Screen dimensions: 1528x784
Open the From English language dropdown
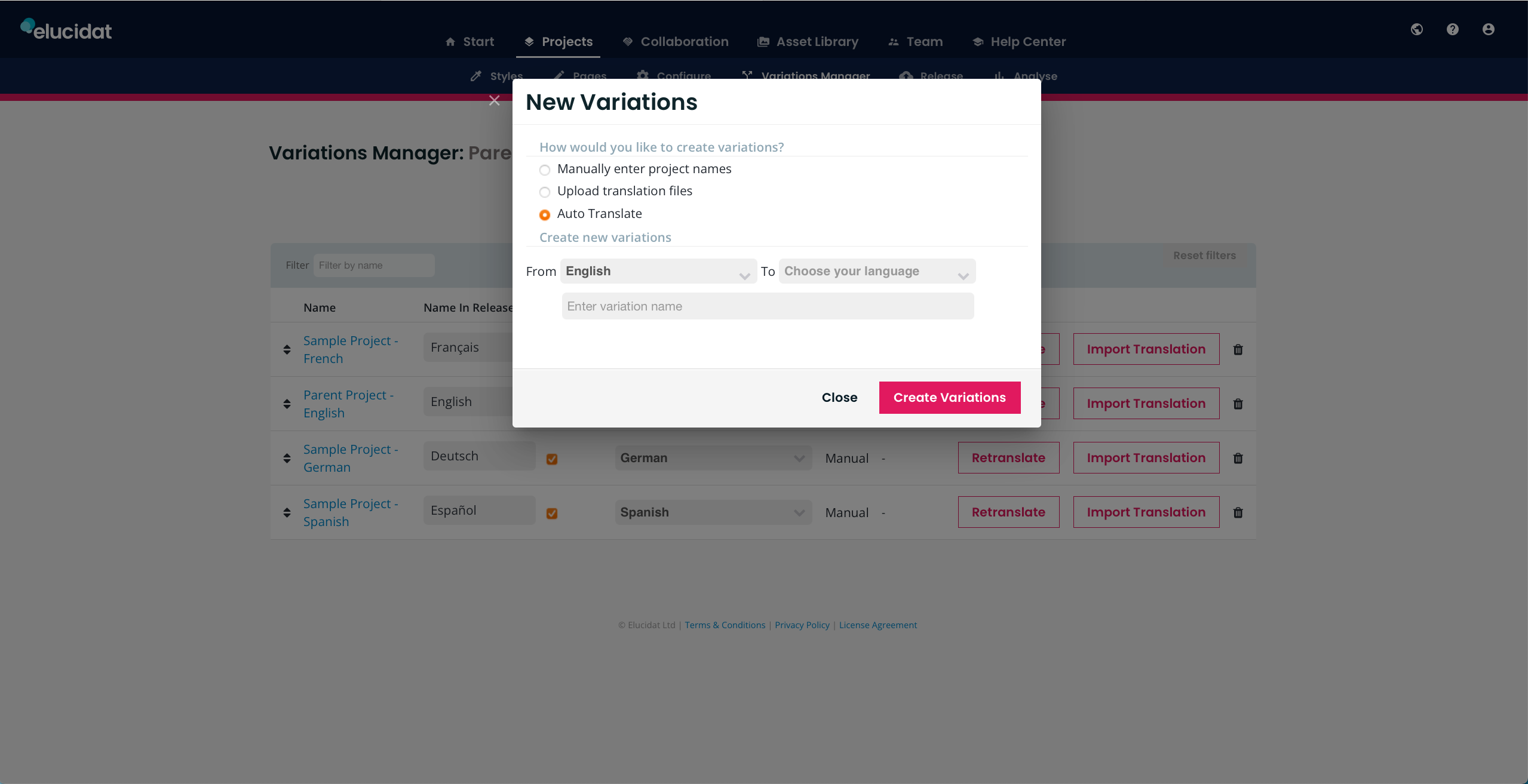(658, 271)
